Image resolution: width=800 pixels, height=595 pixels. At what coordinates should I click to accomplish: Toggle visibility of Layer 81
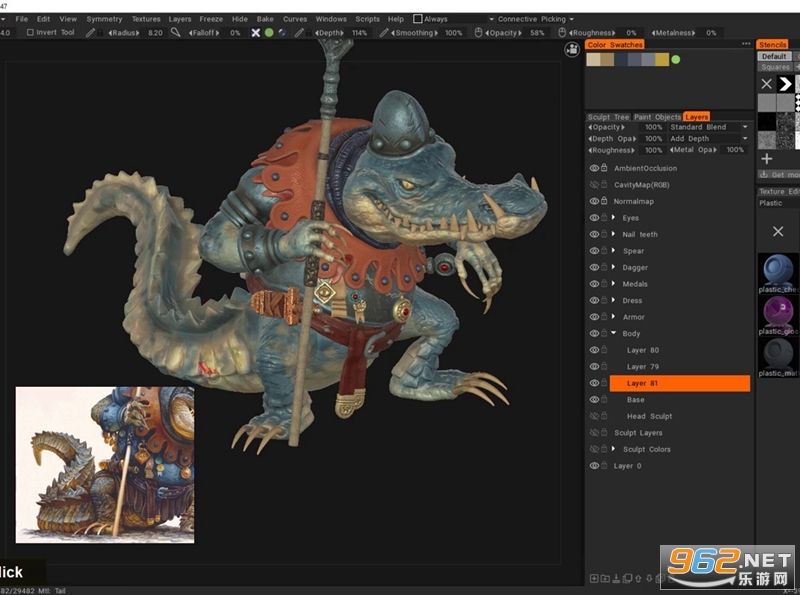click(593, 383)
